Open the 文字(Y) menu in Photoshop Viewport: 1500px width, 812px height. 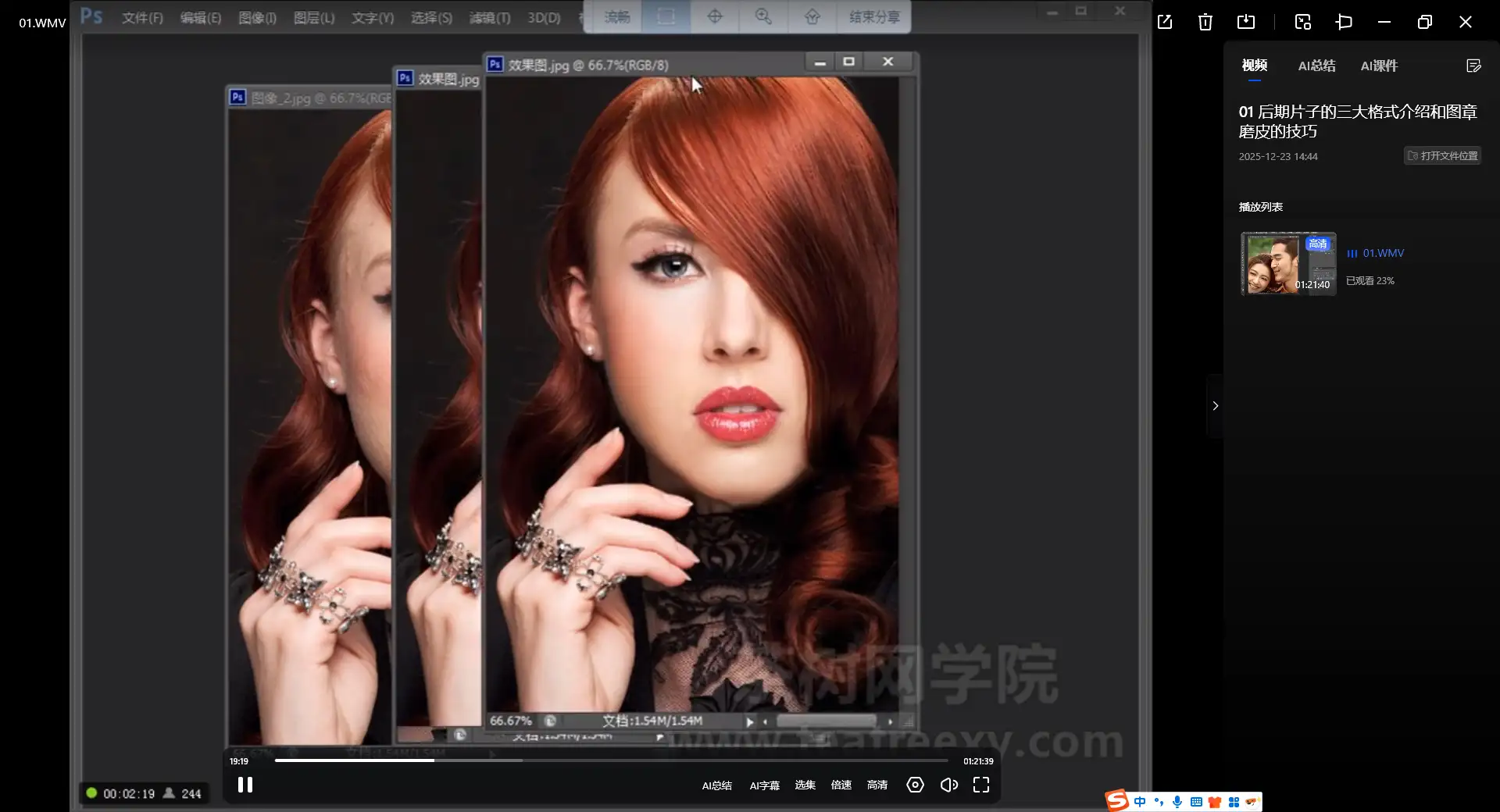[373, 17]
